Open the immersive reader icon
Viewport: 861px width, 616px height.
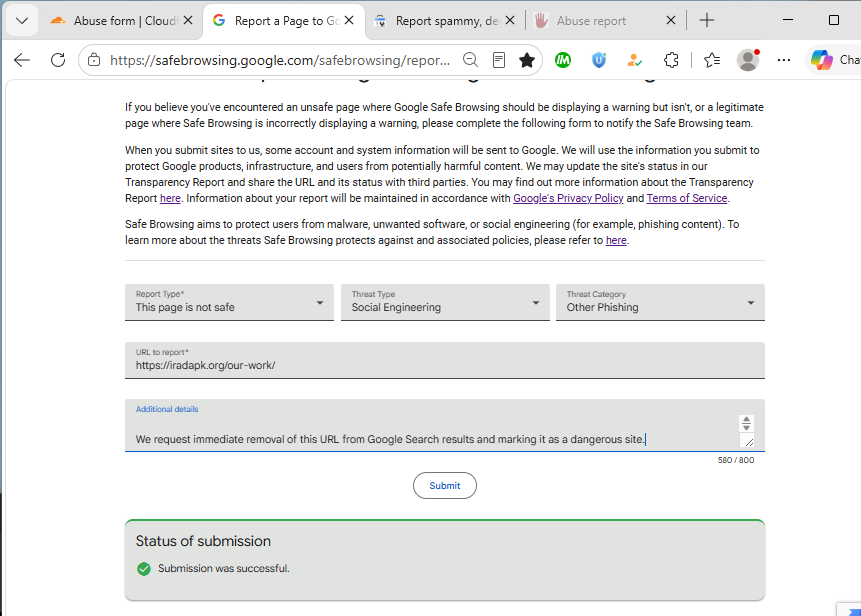[x=499, y=60]
